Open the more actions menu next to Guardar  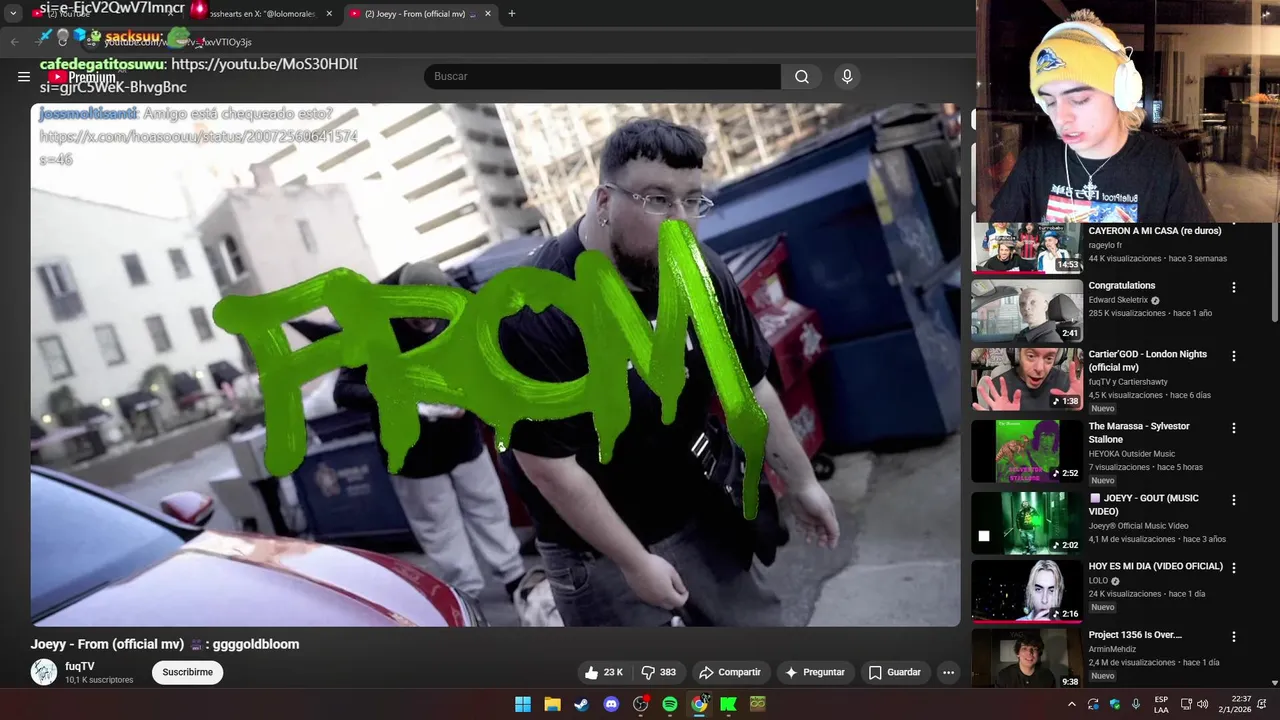point(948,673)
